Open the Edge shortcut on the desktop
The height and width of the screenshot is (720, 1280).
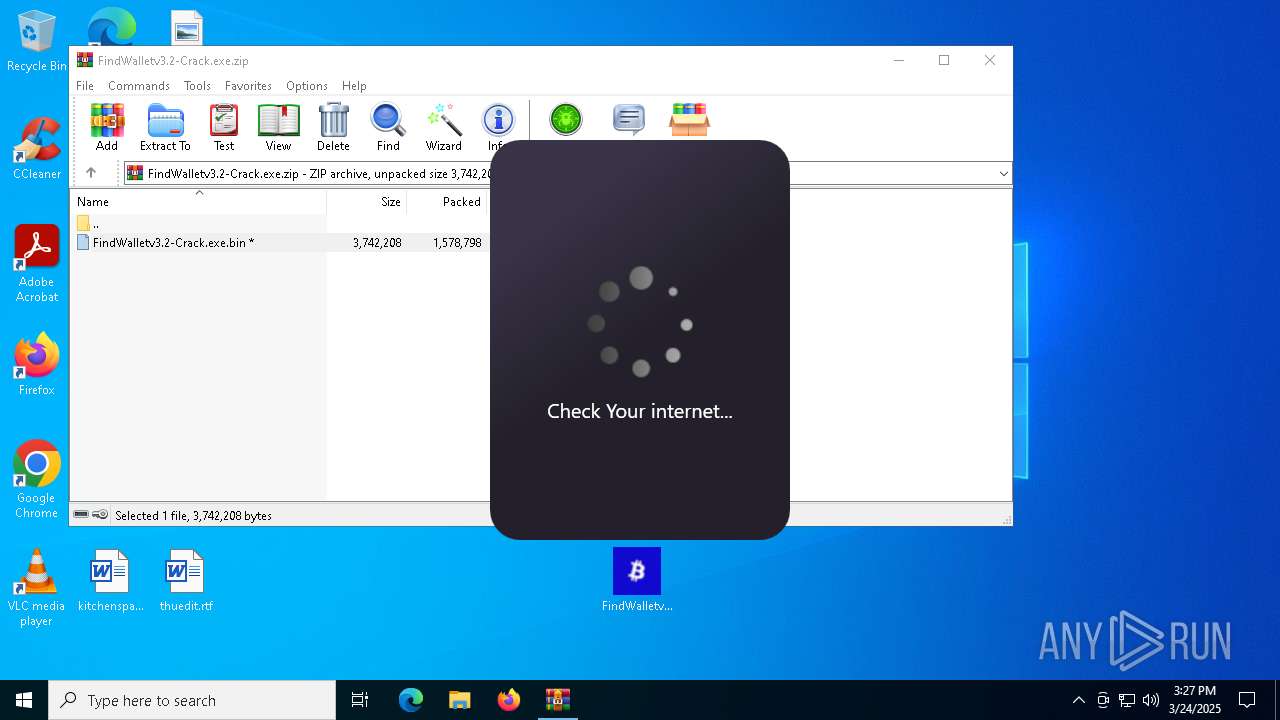(x=111, y=26)
